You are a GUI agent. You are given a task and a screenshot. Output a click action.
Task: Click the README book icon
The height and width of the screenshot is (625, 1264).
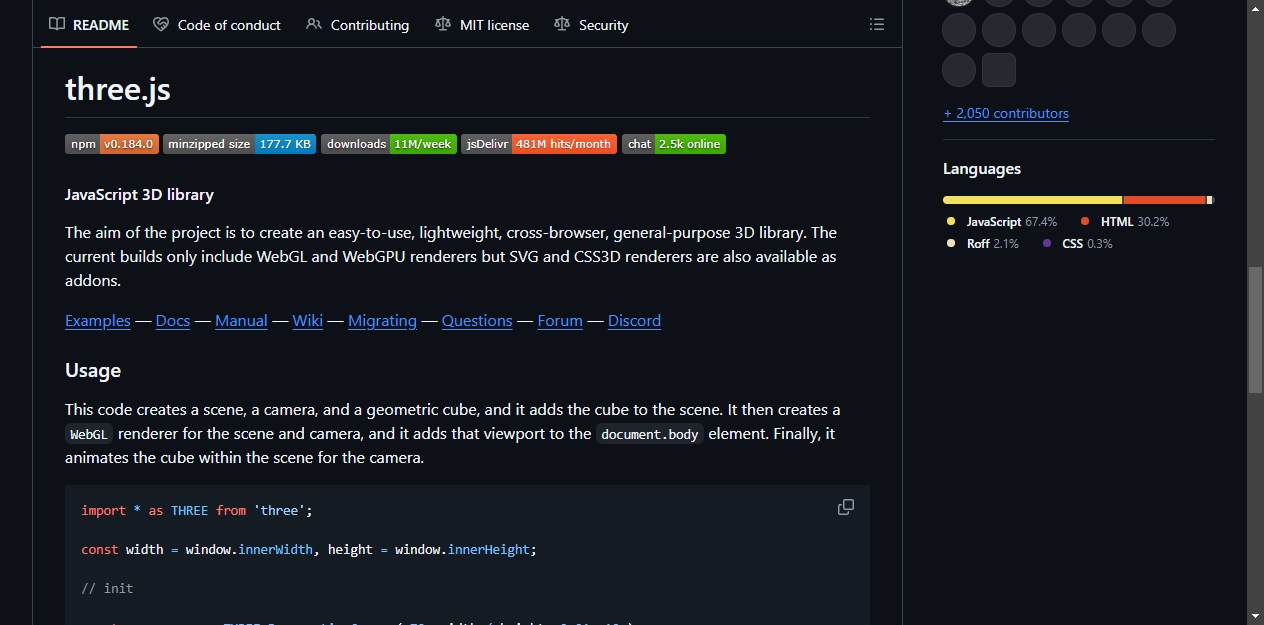coord(57,25)
